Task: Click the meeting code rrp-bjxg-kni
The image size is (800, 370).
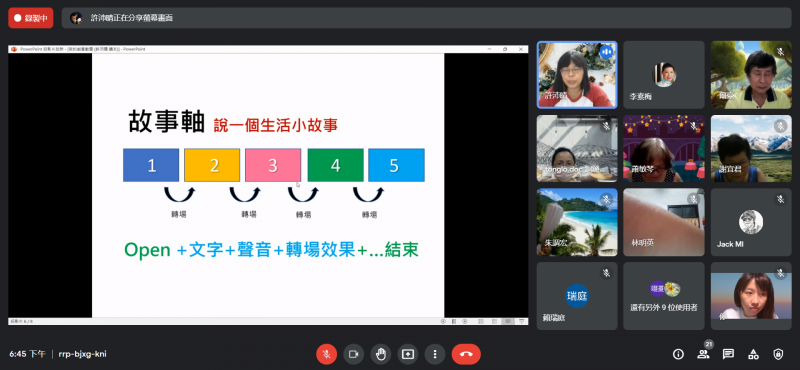Action: point(82,354)
